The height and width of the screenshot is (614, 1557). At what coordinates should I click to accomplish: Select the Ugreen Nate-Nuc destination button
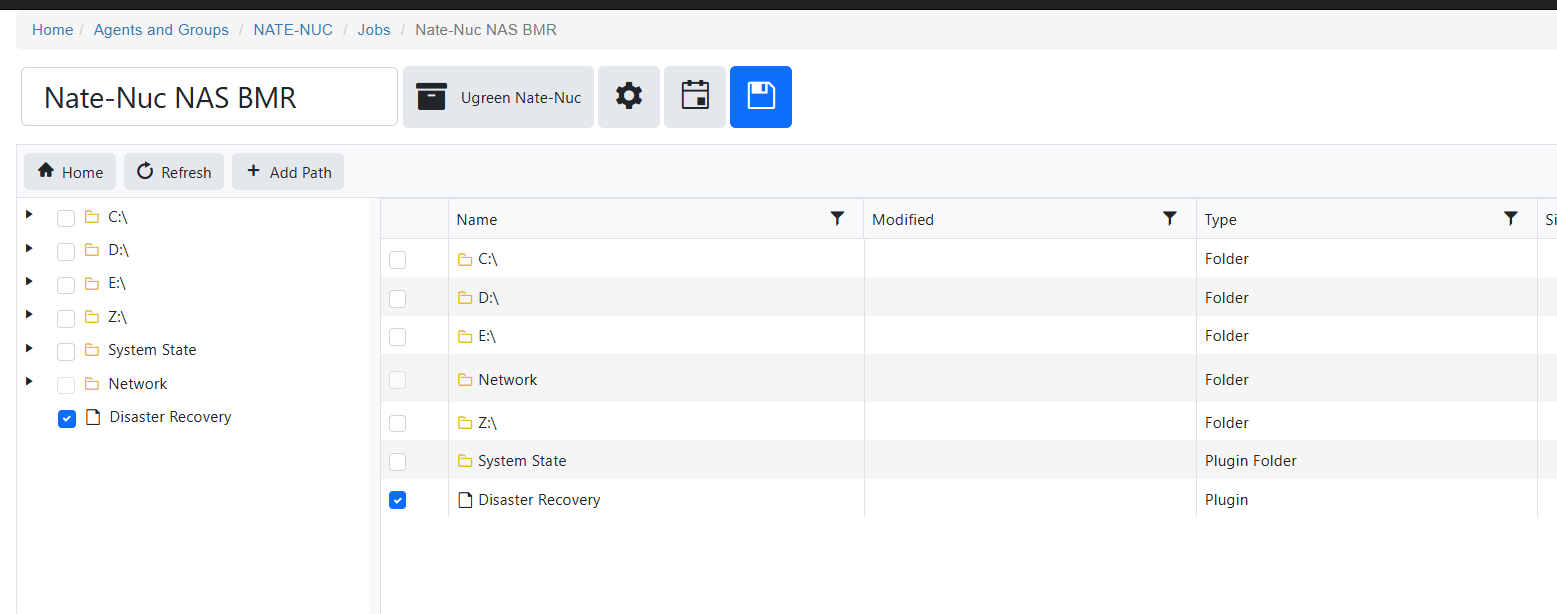(x=498, y=97)
